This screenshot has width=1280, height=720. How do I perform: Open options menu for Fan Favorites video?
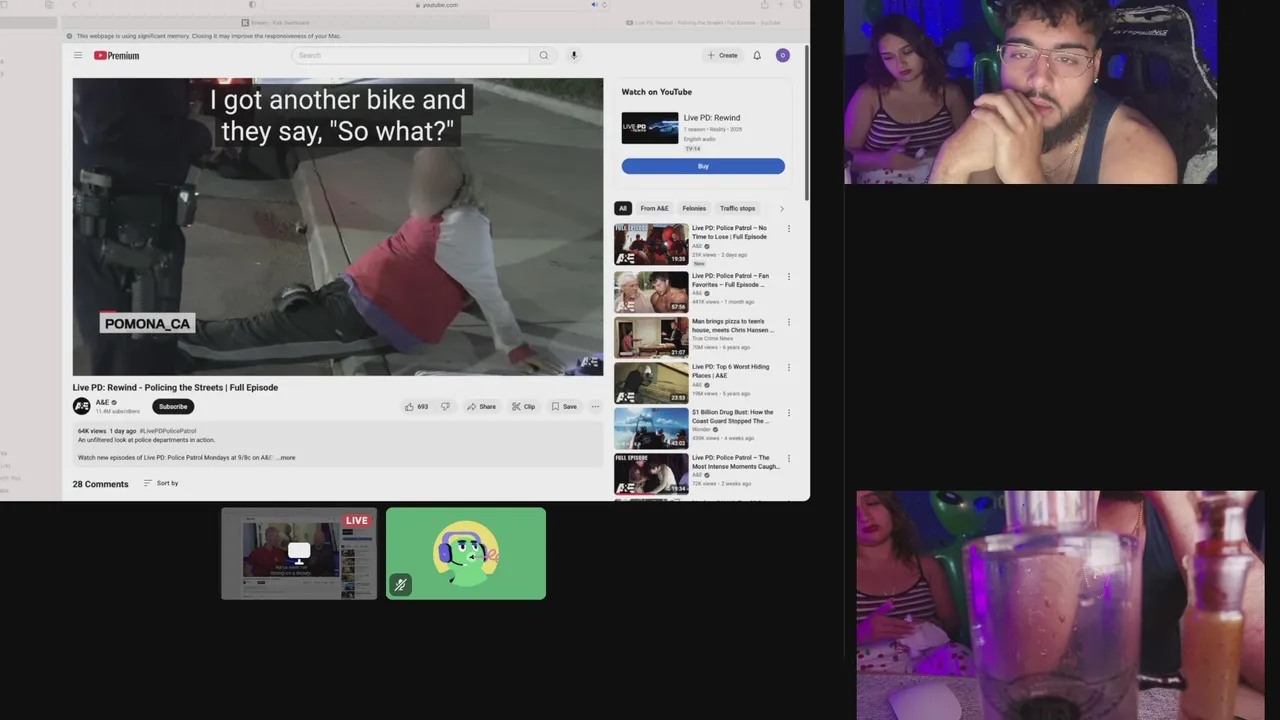click(789, 276)
